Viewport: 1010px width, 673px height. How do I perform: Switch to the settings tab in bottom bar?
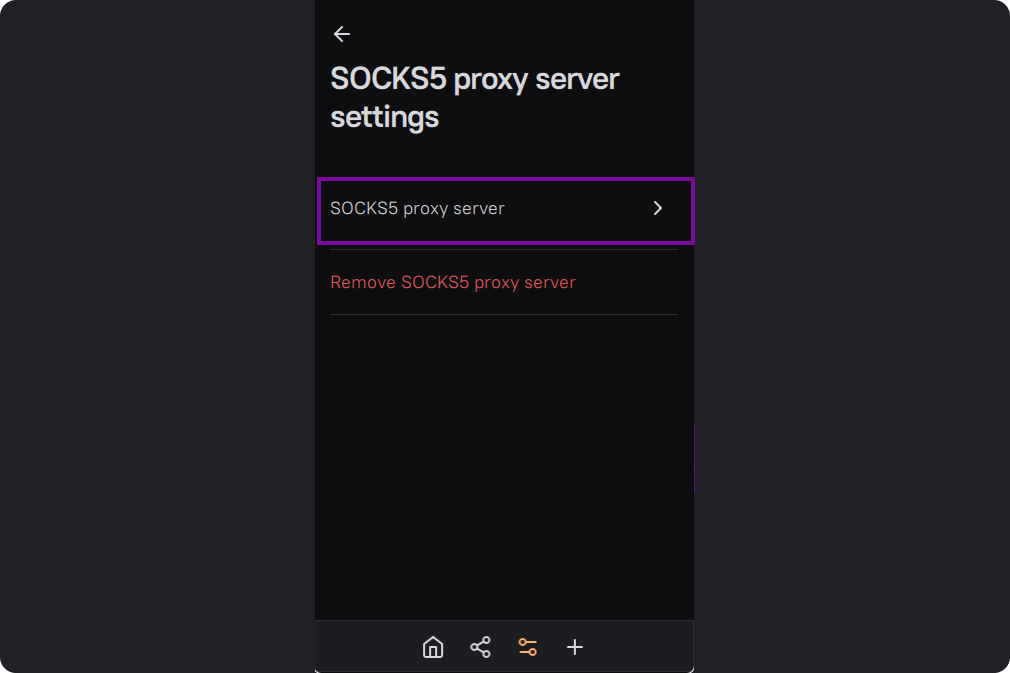[527, 647]
